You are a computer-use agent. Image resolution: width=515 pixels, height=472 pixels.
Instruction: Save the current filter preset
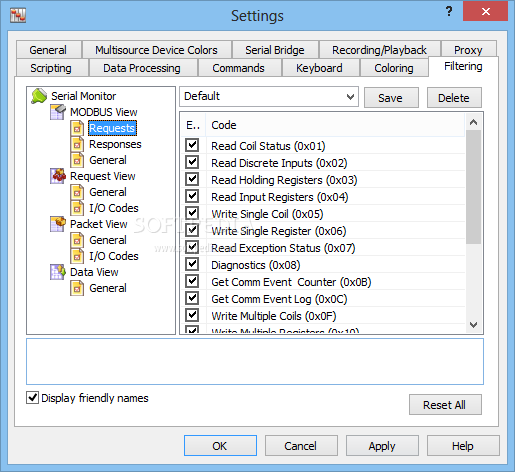[x=391, y=98]
